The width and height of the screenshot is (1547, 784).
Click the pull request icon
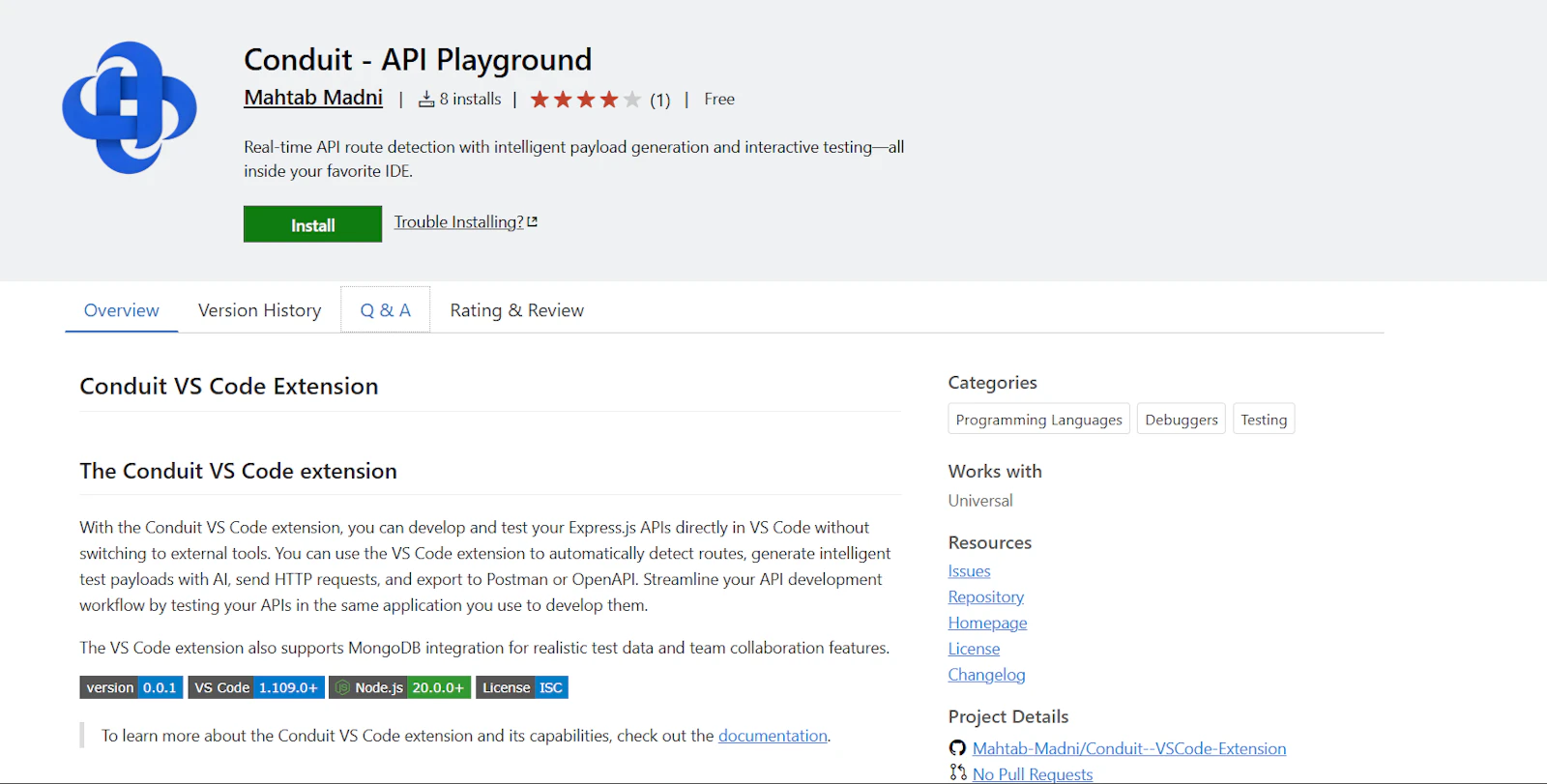click(x=957, y=772)
